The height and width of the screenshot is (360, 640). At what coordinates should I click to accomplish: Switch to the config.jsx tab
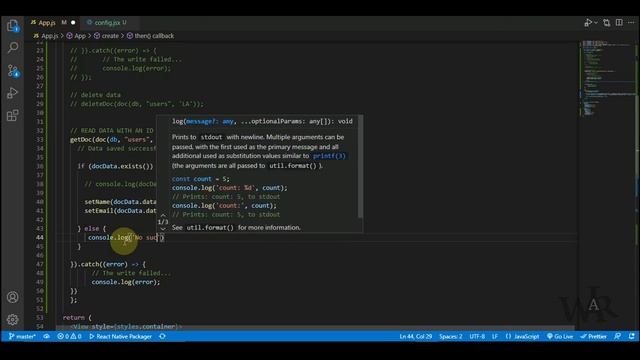[x=107, y=22]
